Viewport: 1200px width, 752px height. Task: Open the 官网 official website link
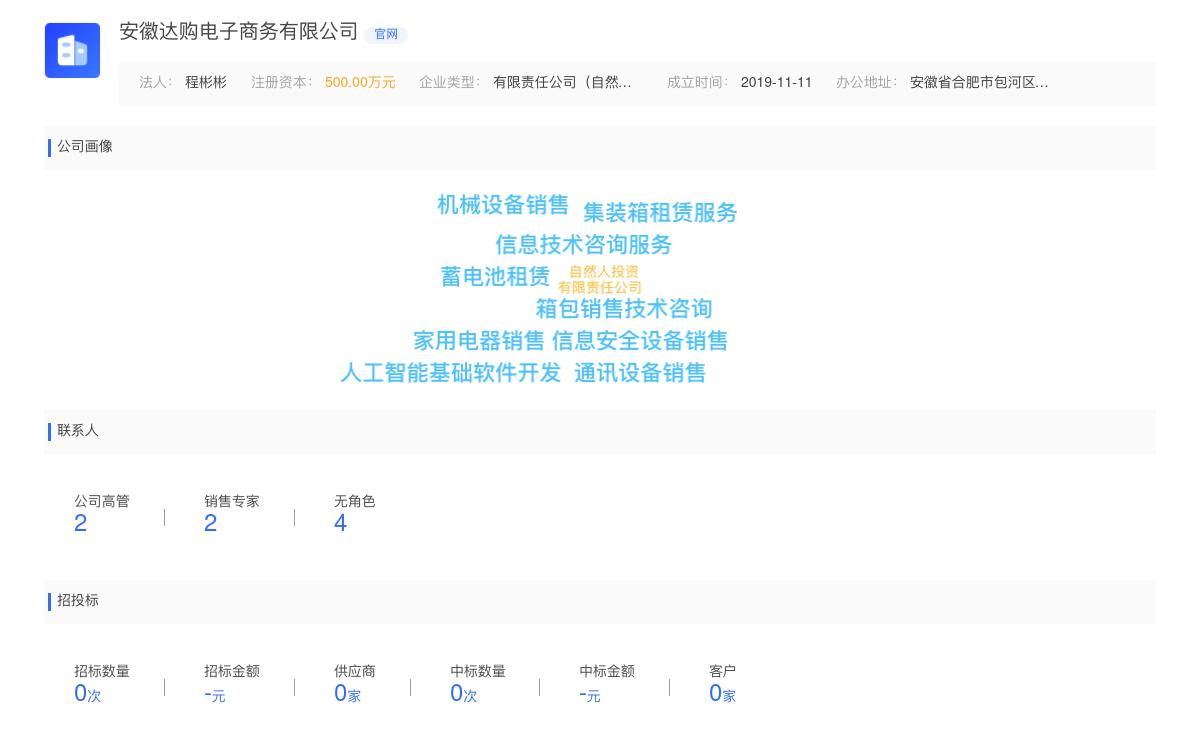(386, 34)
